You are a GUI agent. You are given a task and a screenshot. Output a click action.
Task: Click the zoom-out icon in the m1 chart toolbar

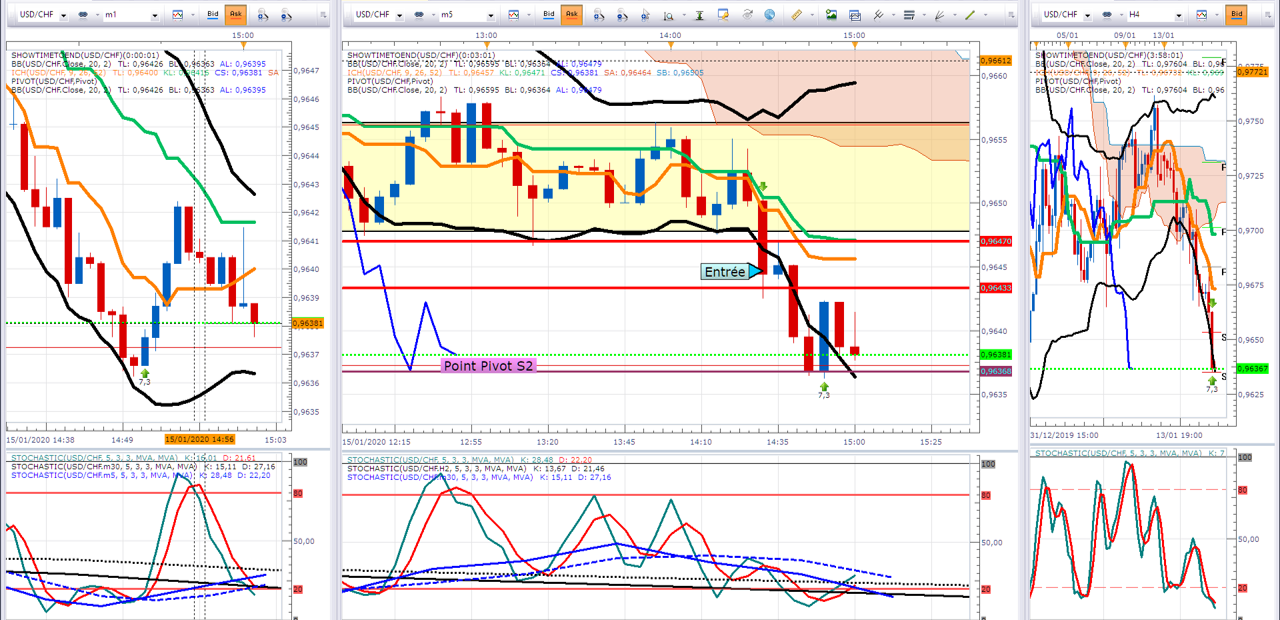(288, 15)
